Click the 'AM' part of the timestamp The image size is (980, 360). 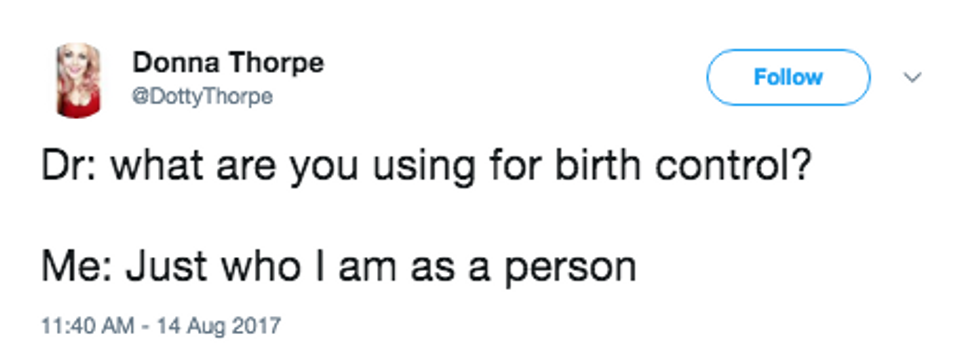(120, 326)
